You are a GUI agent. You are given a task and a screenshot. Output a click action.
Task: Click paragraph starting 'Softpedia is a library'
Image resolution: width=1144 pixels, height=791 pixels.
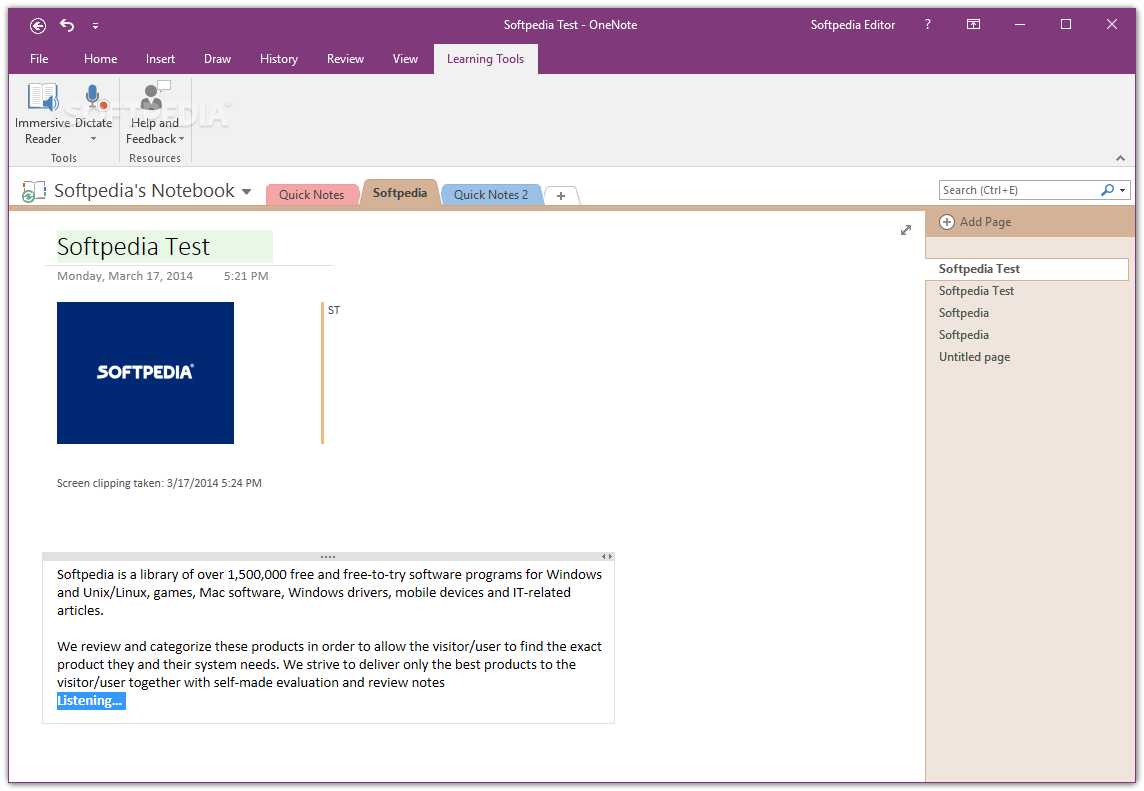[329, 593]
